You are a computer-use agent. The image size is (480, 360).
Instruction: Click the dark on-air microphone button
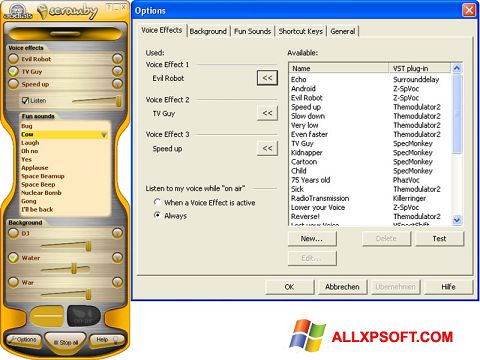click(84, 316)
